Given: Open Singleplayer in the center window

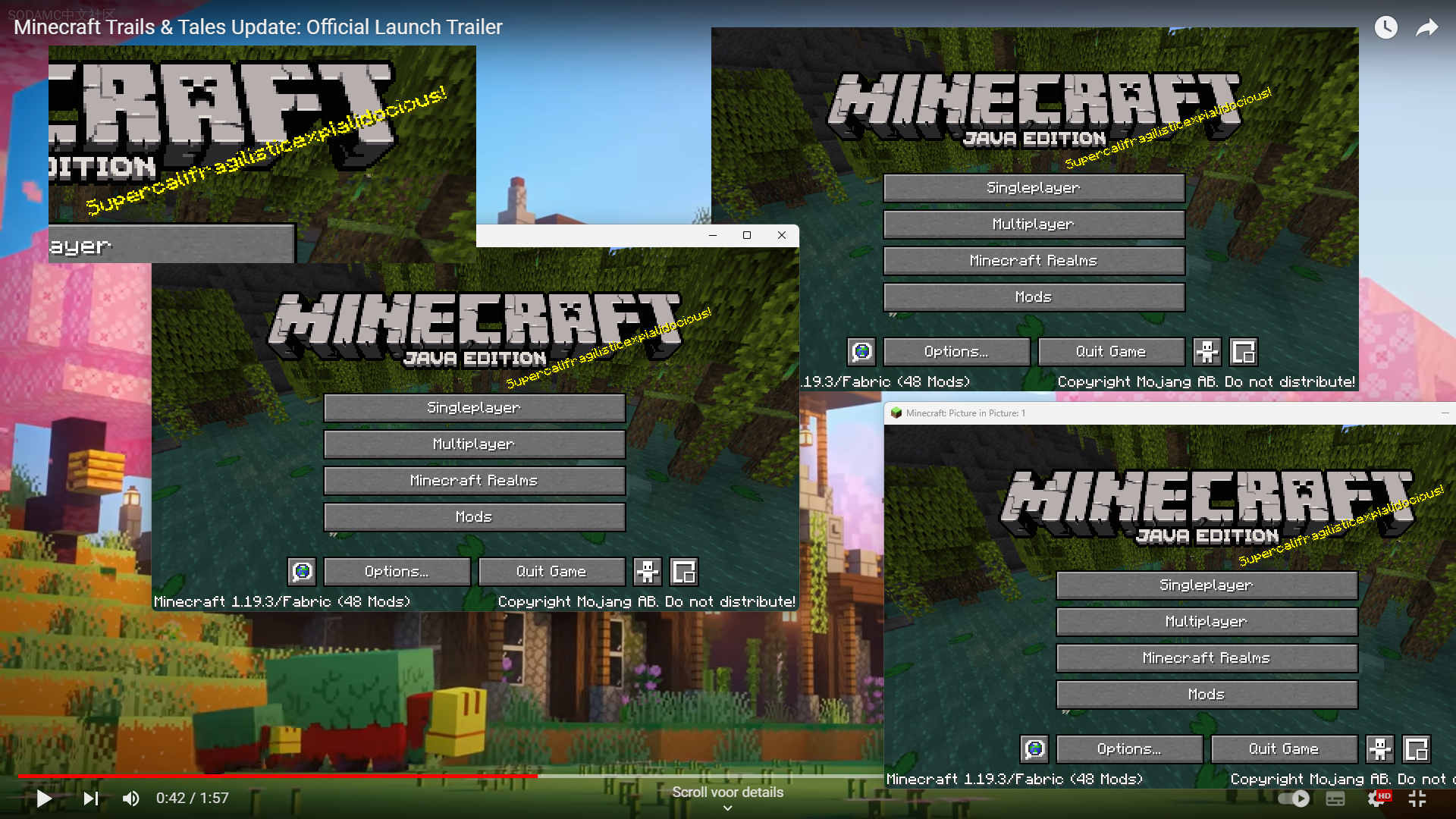Looking at the screenshot, I should [x=474, y=408].
